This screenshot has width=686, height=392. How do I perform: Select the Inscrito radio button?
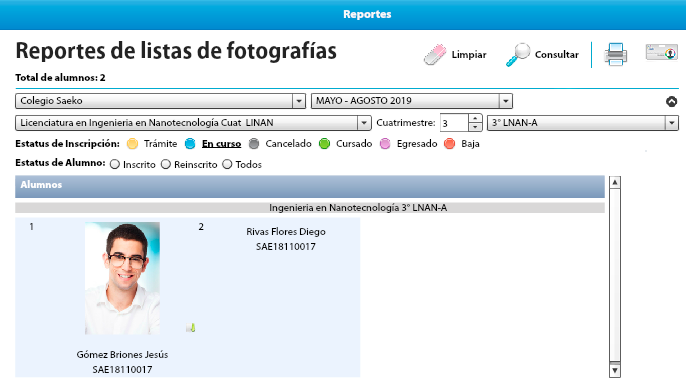(x=115, y=164)
